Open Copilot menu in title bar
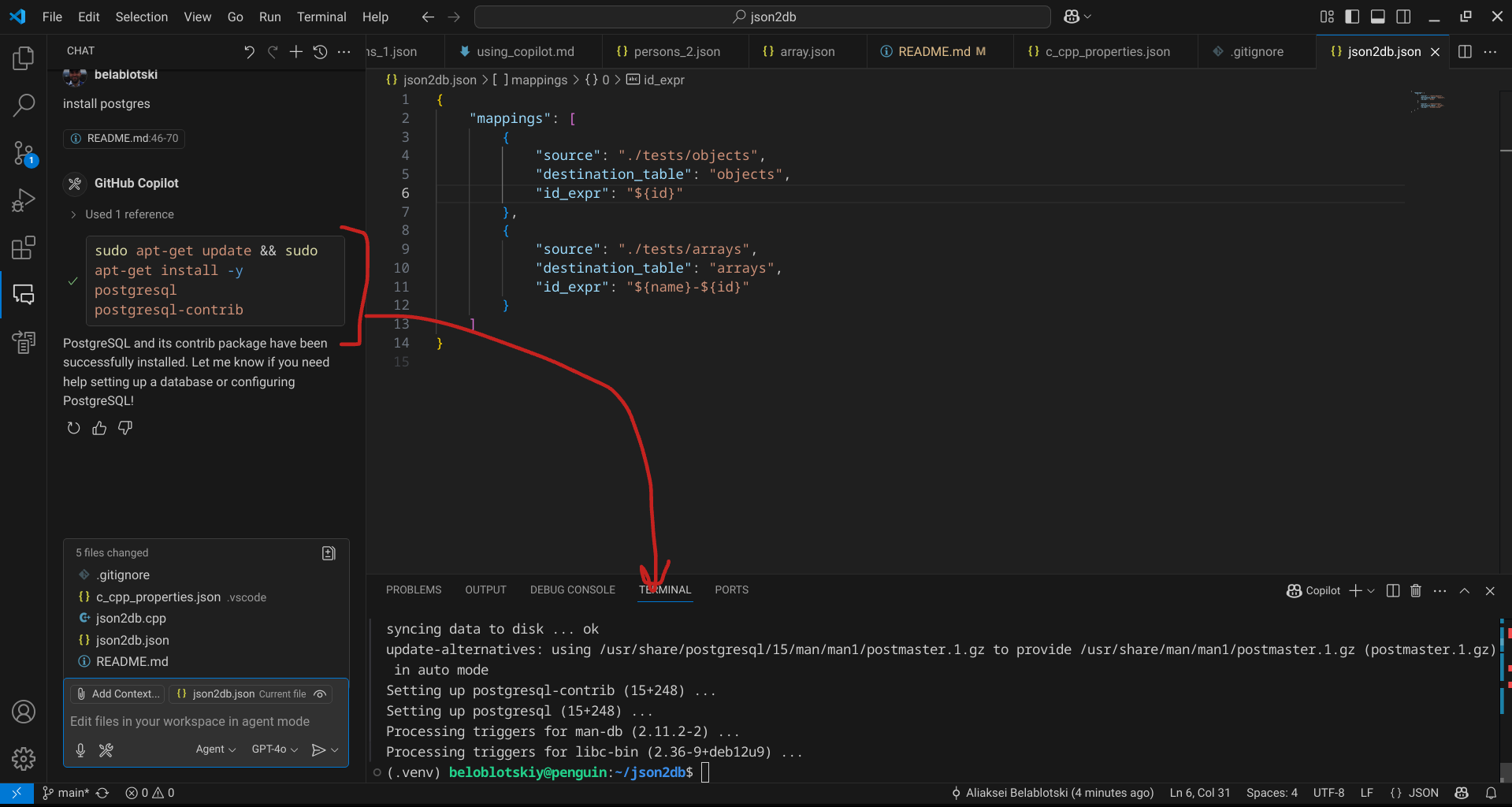 click(1077, 17)
